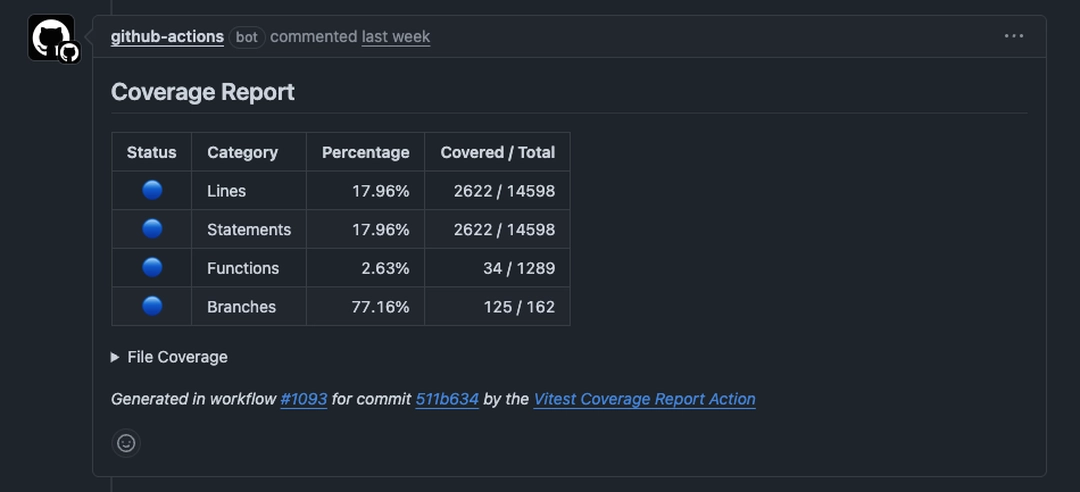Image resolution: width=1080 pixels, height=492 pixels.
Task: Click '2622 / 14598' in the Statements row
Action: (497, 229)
